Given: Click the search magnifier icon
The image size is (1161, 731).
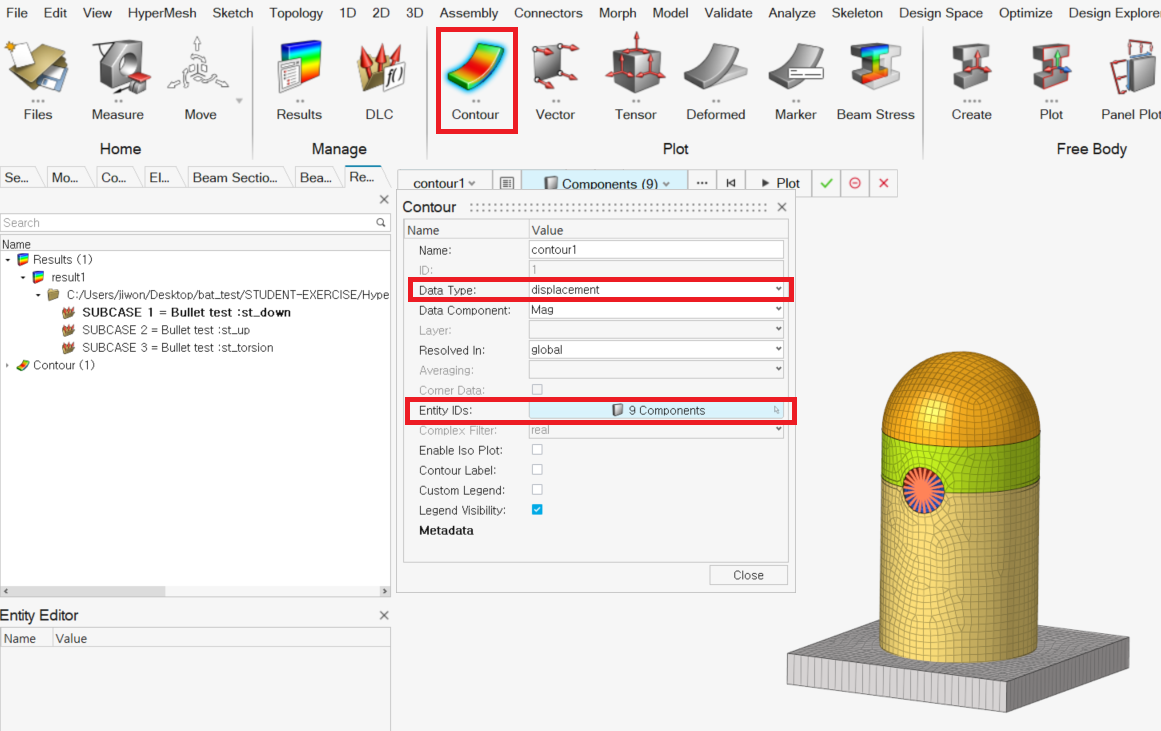Looking at the screenshot, I should (381, 222).
